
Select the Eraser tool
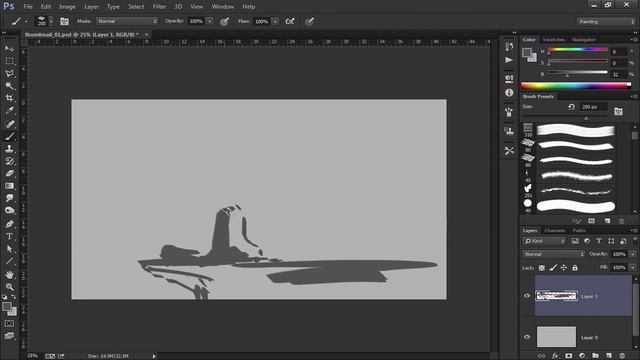pos(9,173)
